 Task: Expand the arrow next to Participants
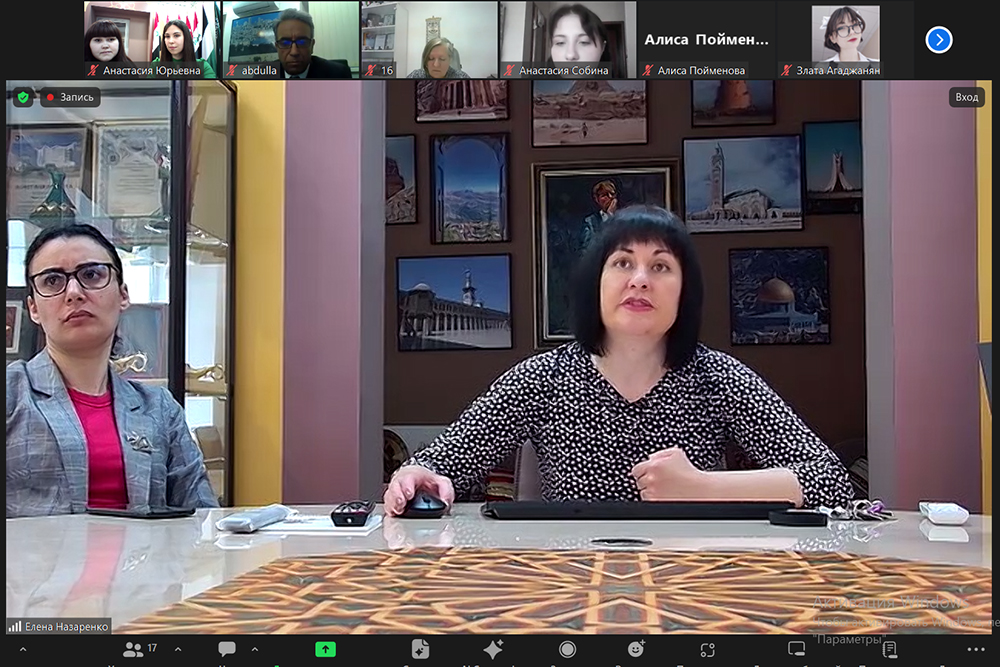178,649
